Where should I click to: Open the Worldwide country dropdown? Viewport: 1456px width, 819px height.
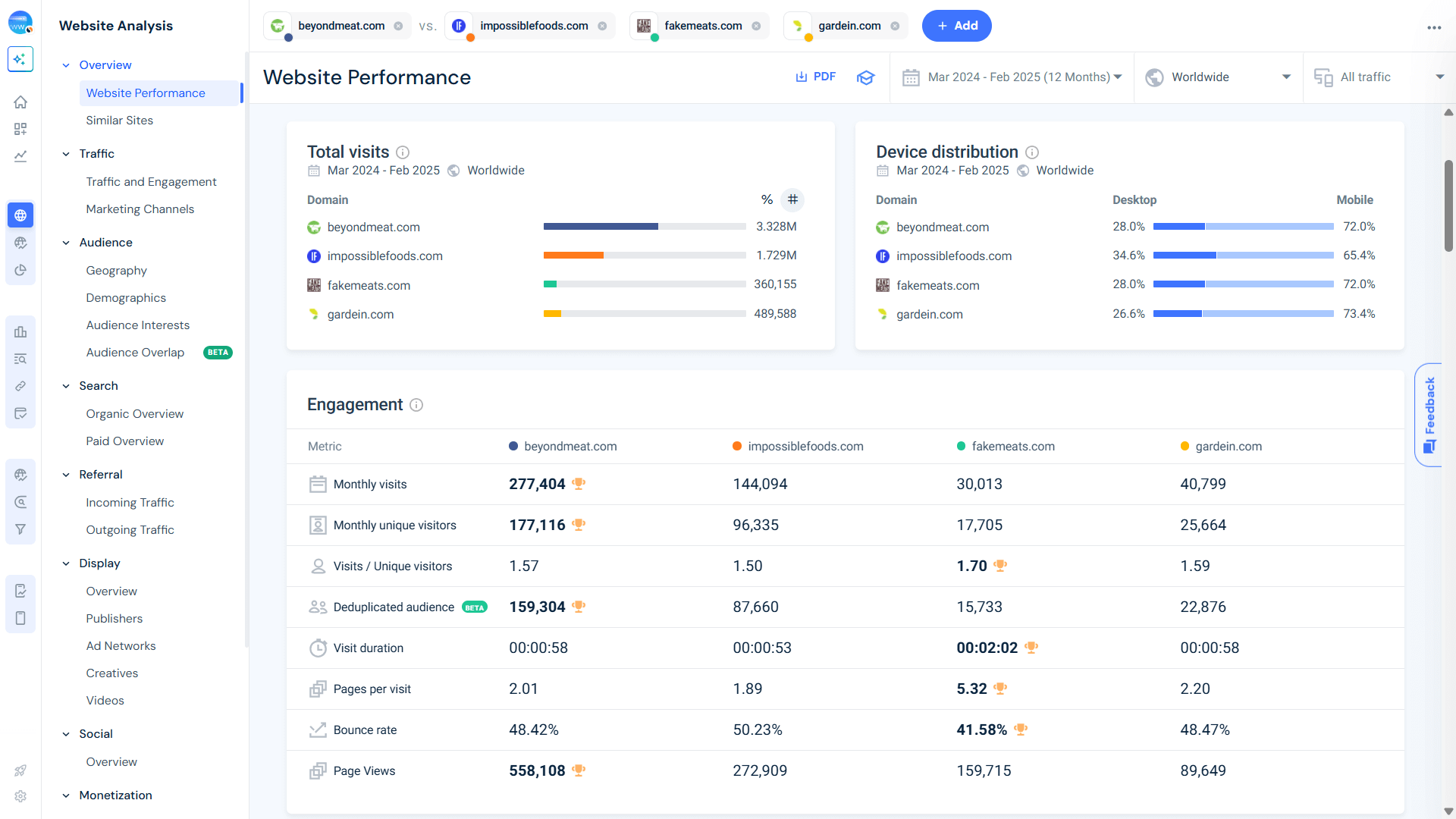1218,77
